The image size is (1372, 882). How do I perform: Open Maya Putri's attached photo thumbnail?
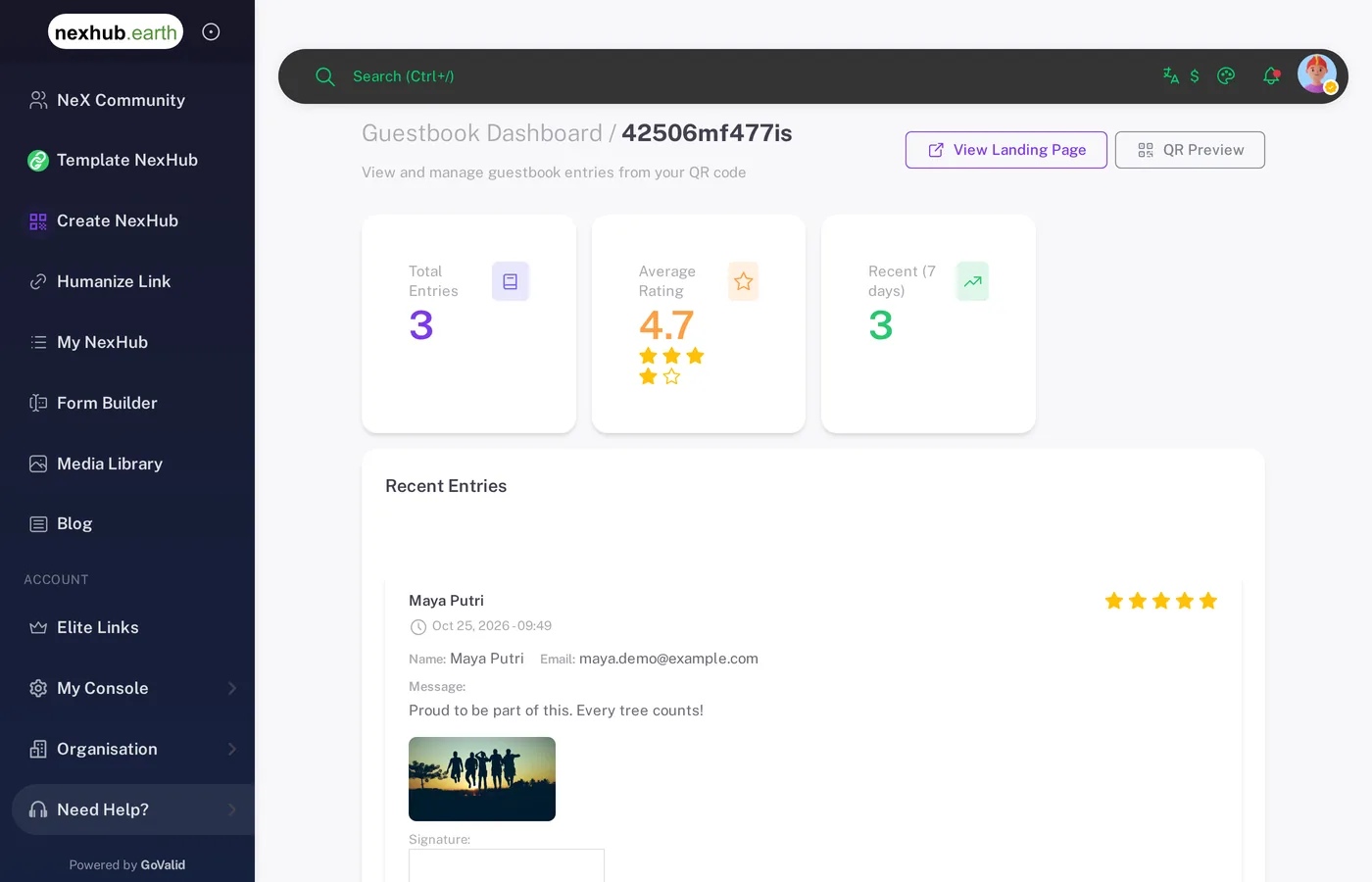click(482, 779)
